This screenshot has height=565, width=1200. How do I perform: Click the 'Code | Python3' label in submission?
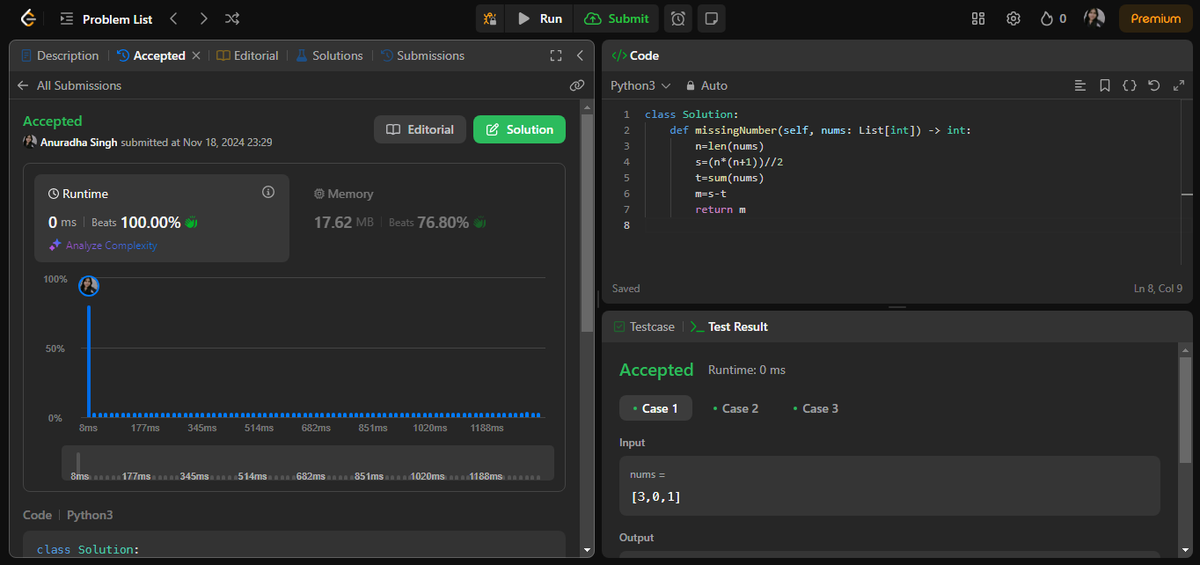(68, 515)
